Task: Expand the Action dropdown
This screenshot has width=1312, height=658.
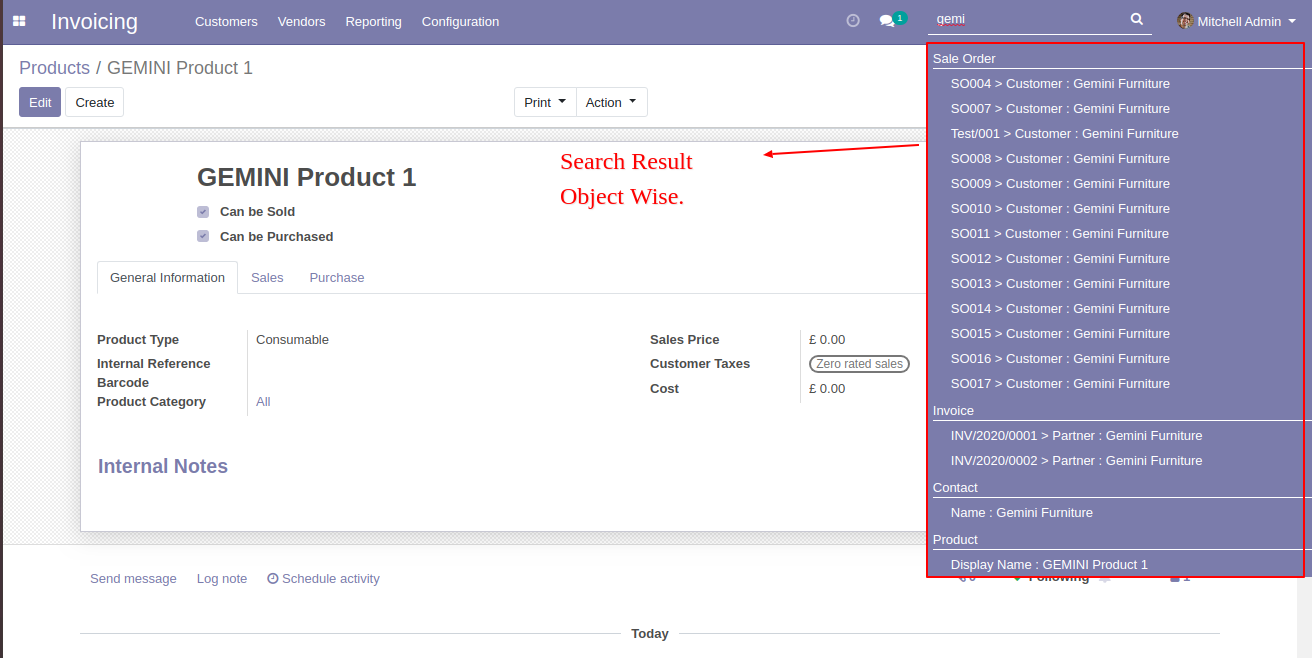Action: coord(611,102)
